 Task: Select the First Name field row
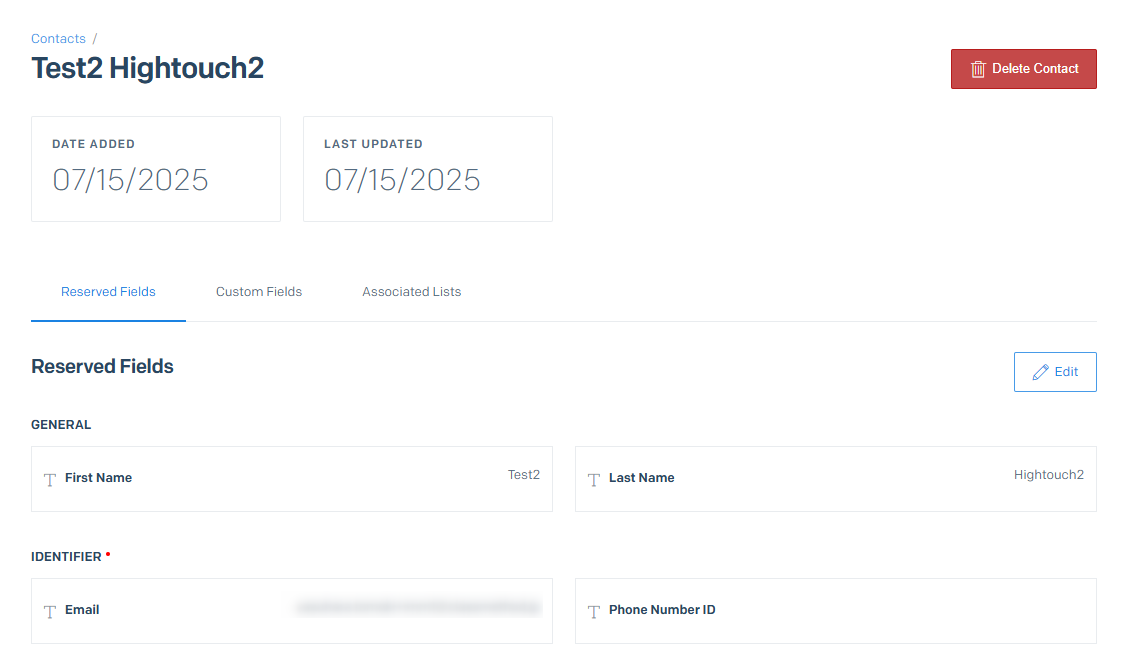point(292,479)
